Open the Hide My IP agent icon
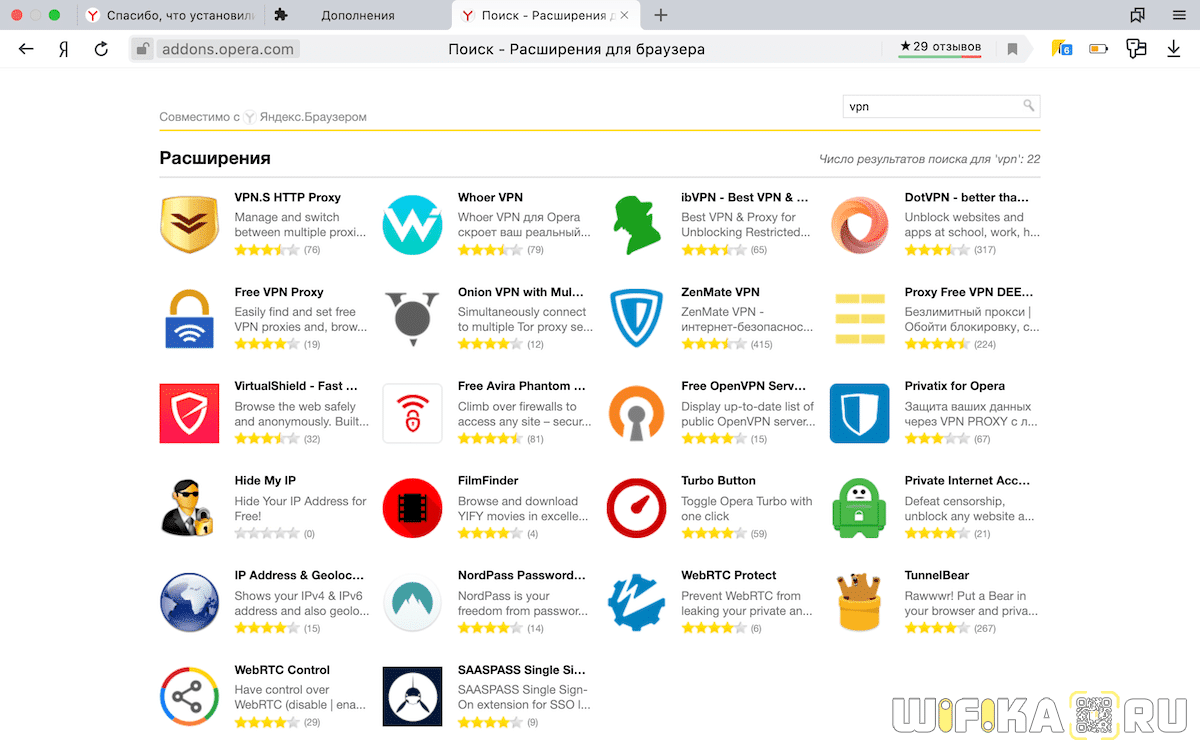Screen dimensions: 1200x750 [189, 508]
